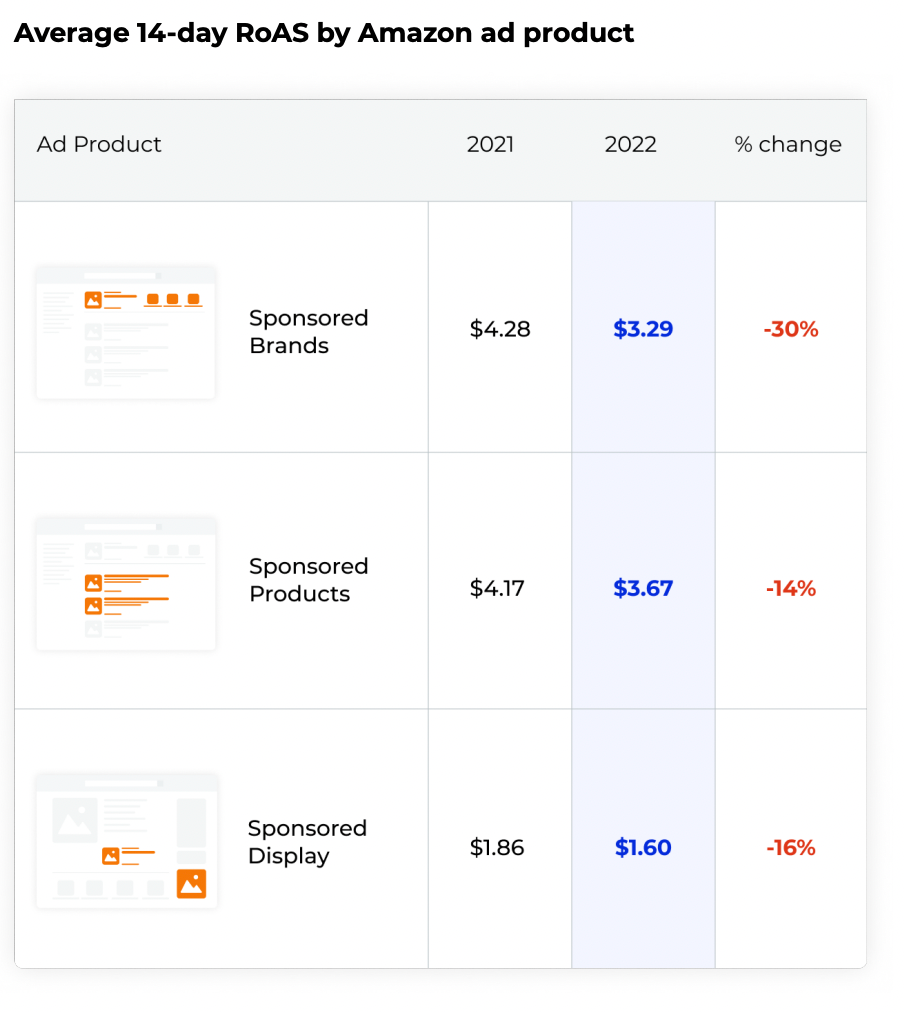
Task: Select the % change column header
Action: click(788, 145)
